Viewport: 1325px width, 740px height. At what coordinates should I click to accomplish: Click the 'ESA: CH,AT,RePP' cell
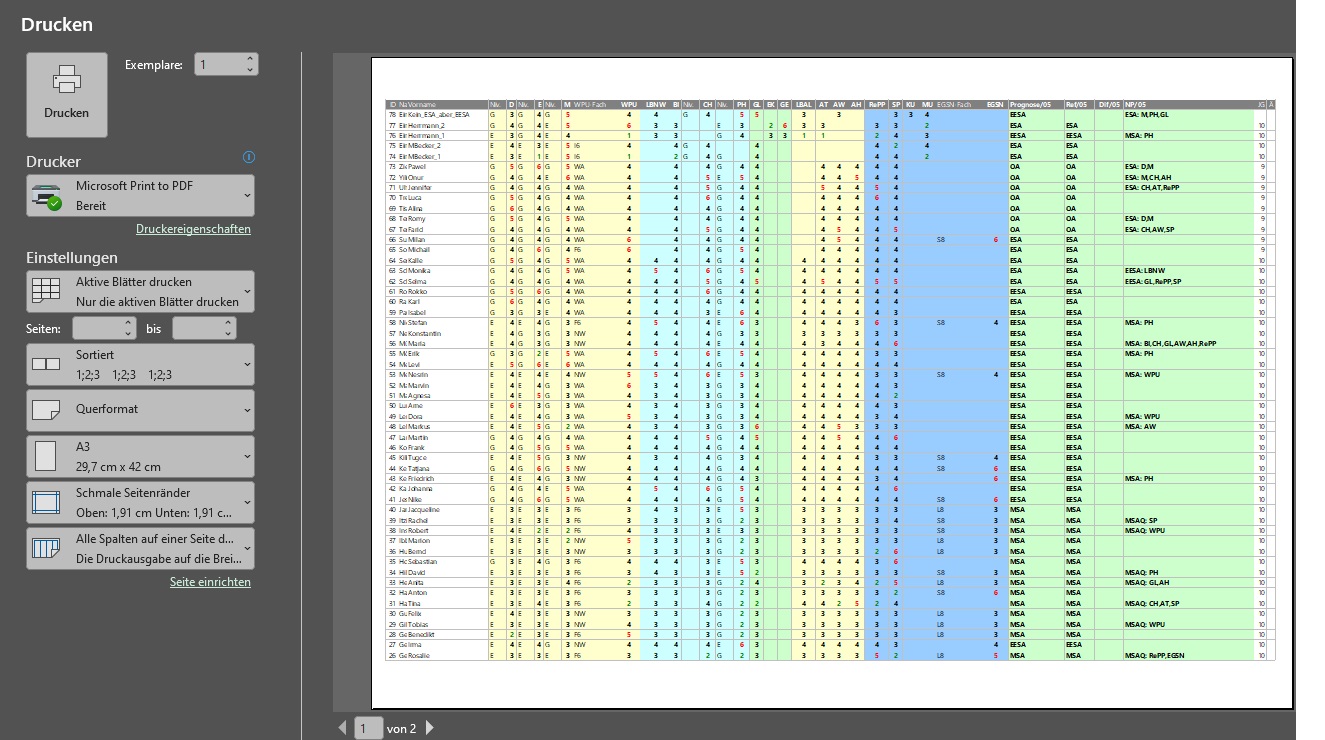(1152, 188)
